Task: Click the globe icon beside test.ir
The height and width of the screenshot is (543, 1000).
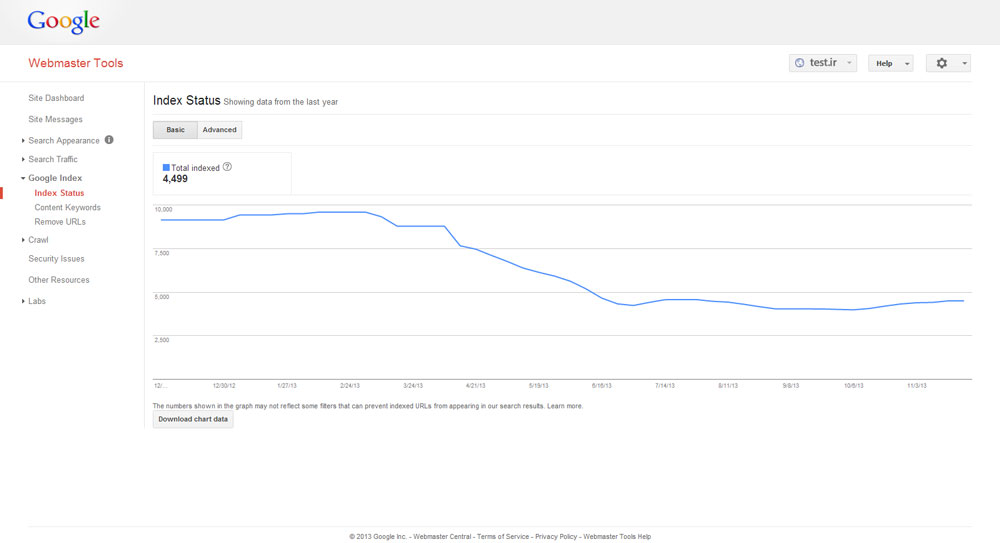Action: pyautogui.click(x=799, y=63)
